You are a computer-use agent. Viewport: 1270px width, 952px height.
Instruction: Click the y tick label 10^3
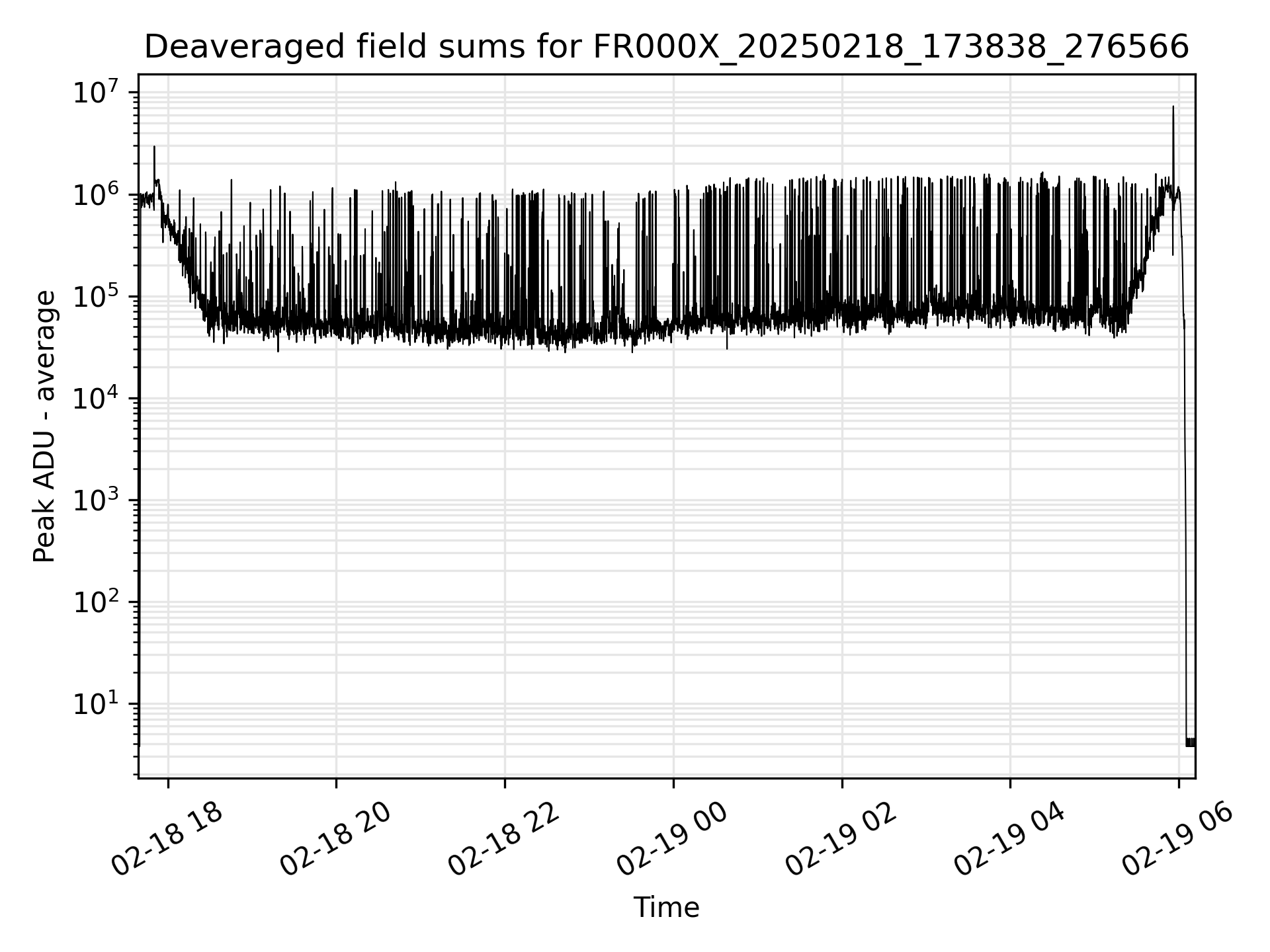(97, 500)
